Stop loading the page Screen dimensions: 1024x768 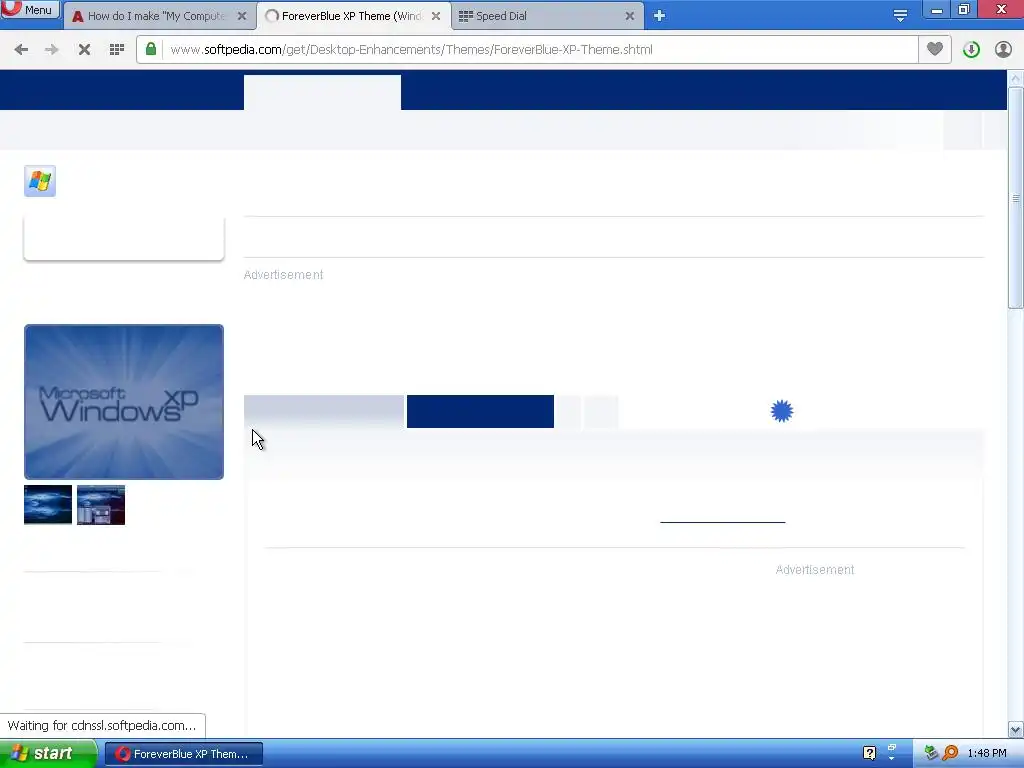[84, 50]
